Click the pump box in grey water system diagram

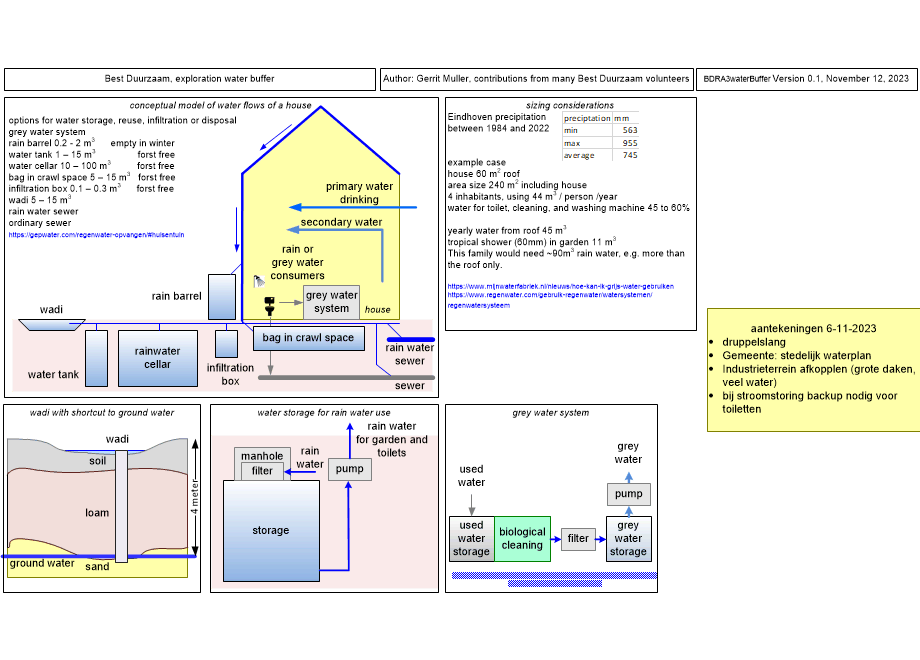tap(628, 494)
